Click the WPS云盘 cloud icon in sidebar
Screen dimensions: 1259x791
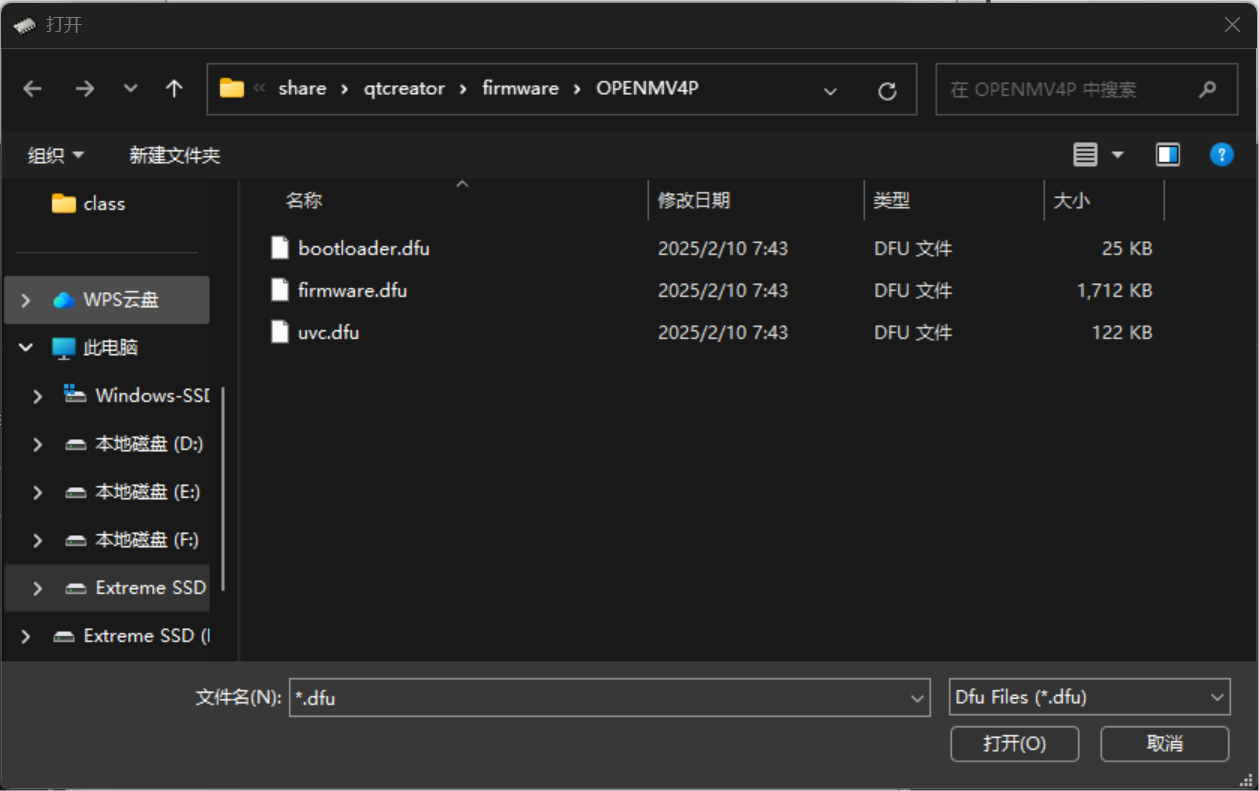tap(62, 299)
